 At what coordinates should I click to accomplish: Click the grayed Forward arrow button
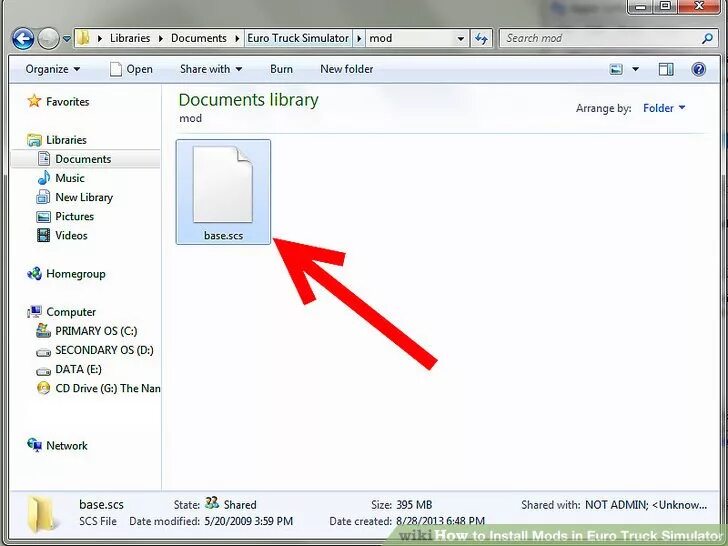pyautogui.click(x=48, y=39)
